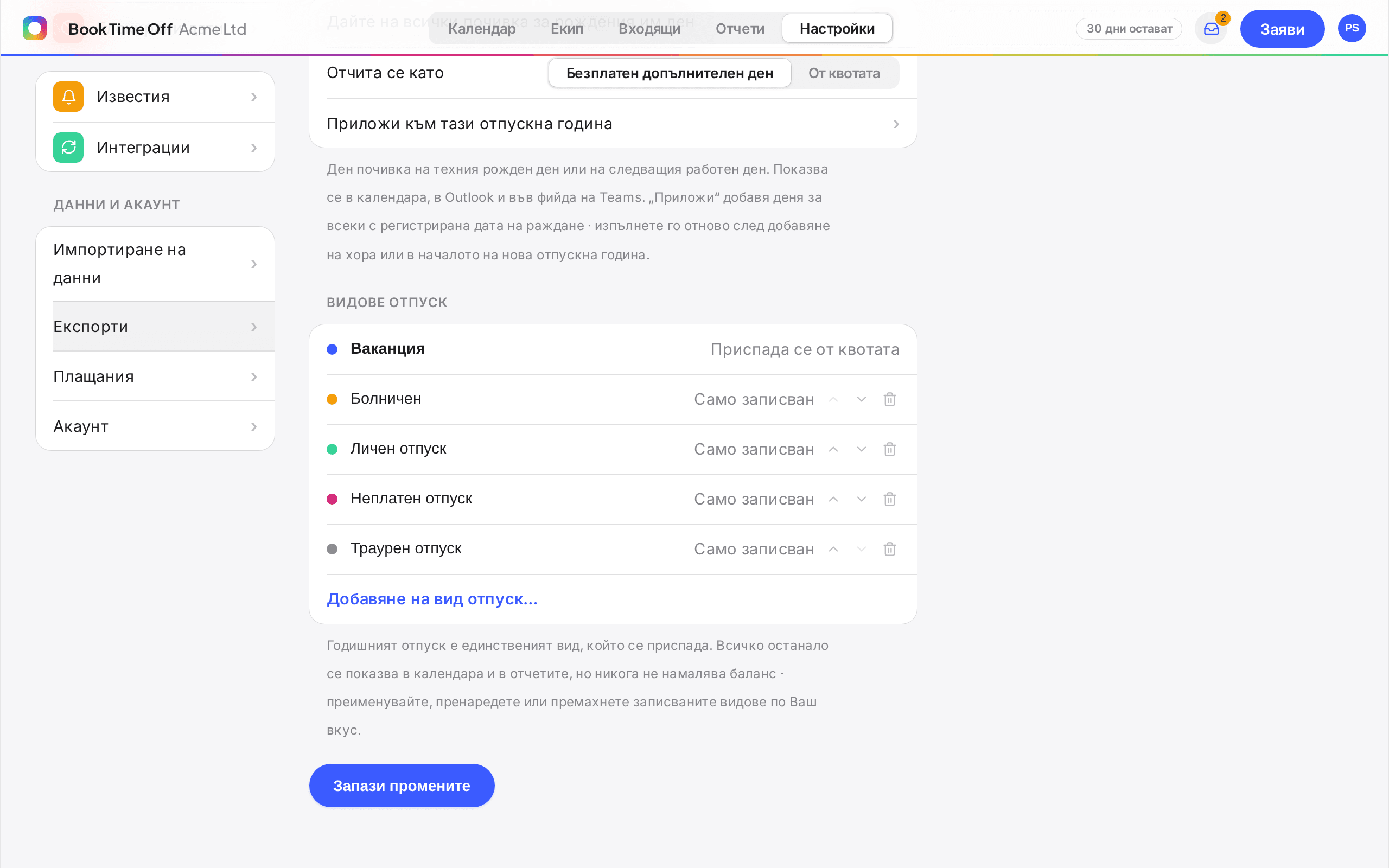Viewport: 1389px width, 868px height.
Task: Click the green sync Интеграции icon
Action: [68, 148]
